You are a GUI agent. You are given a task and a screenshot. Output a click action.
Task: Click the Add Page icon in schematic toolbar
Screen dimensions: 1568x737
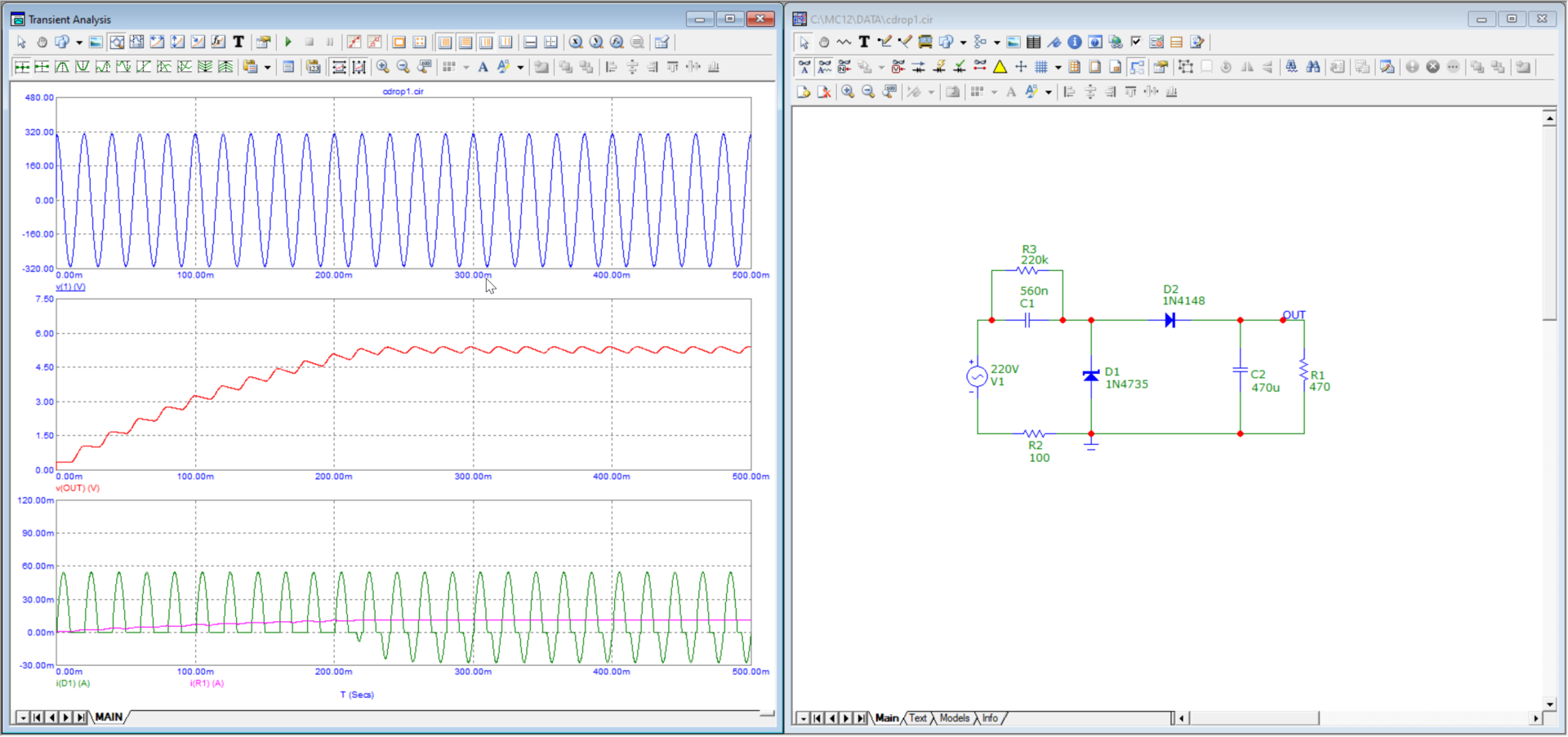tap(804, 92)
